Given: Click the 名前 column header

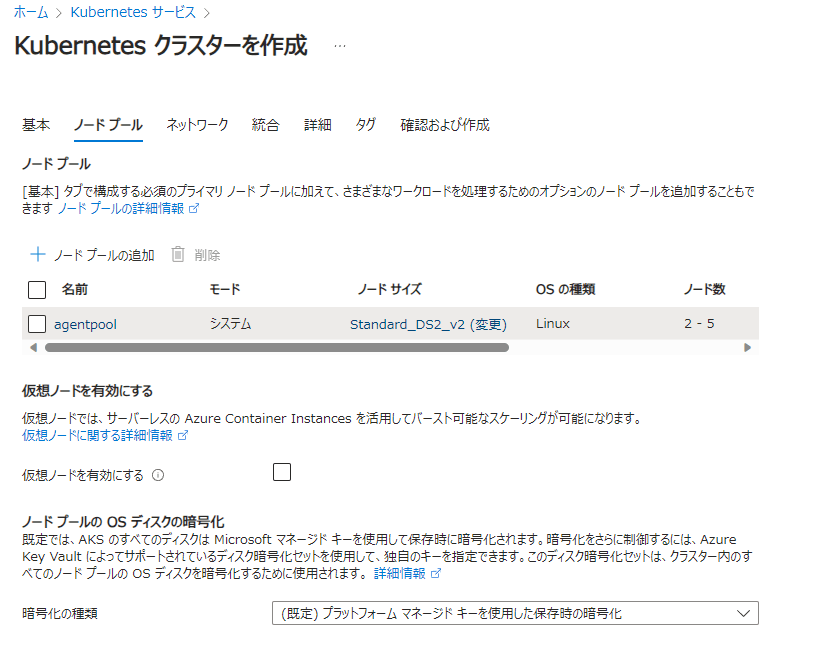Looking at the screenshot, I should 74,289.
